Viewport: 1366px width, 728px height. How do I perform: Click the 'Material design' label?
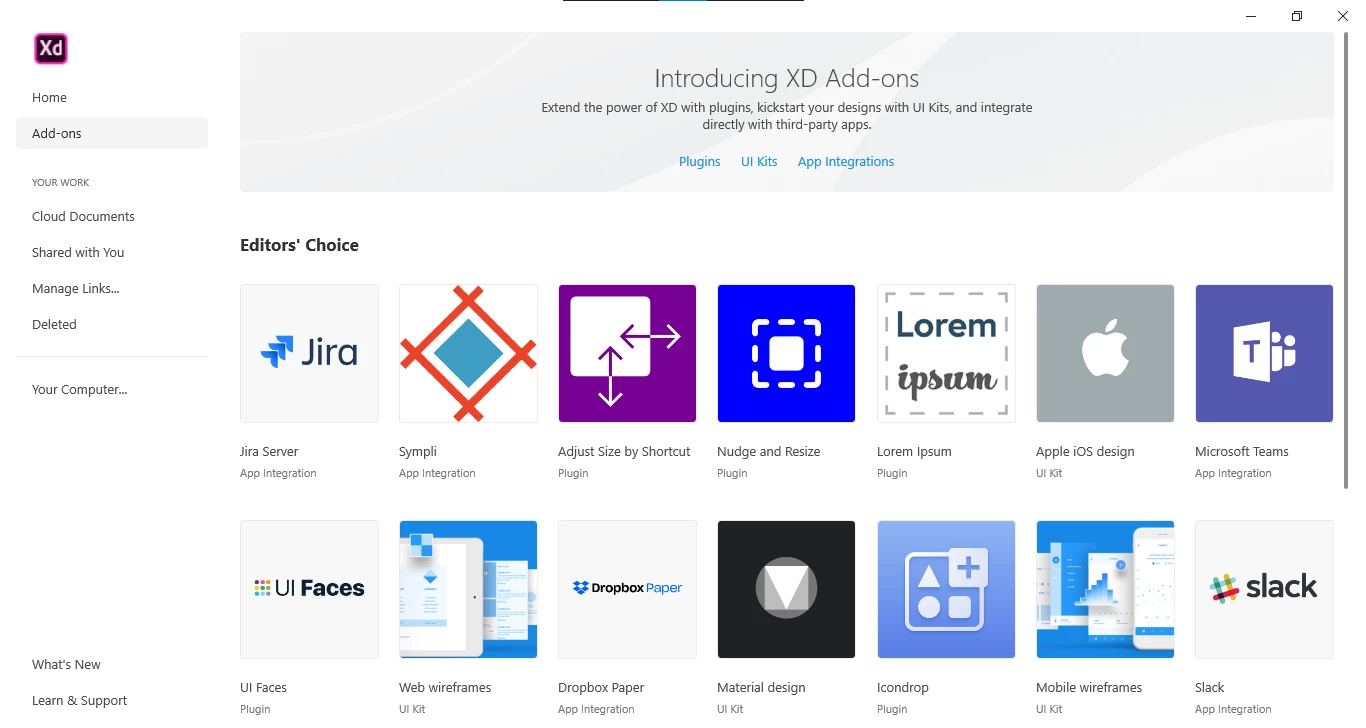(x=761, y=688)
